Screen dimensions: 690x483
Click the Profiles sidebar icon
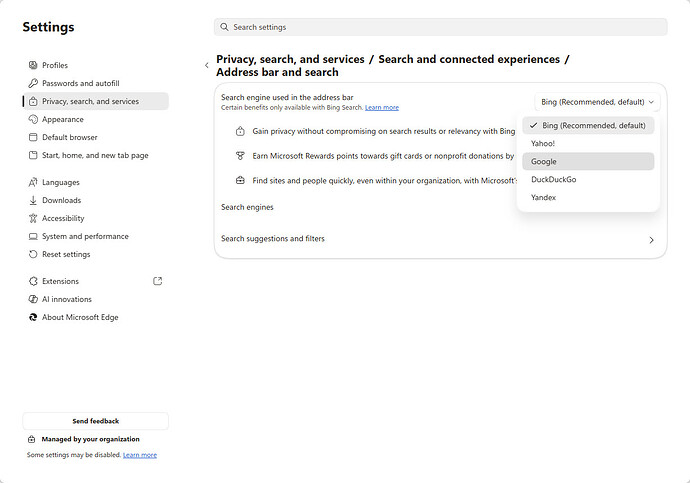(x=33, y=65)
